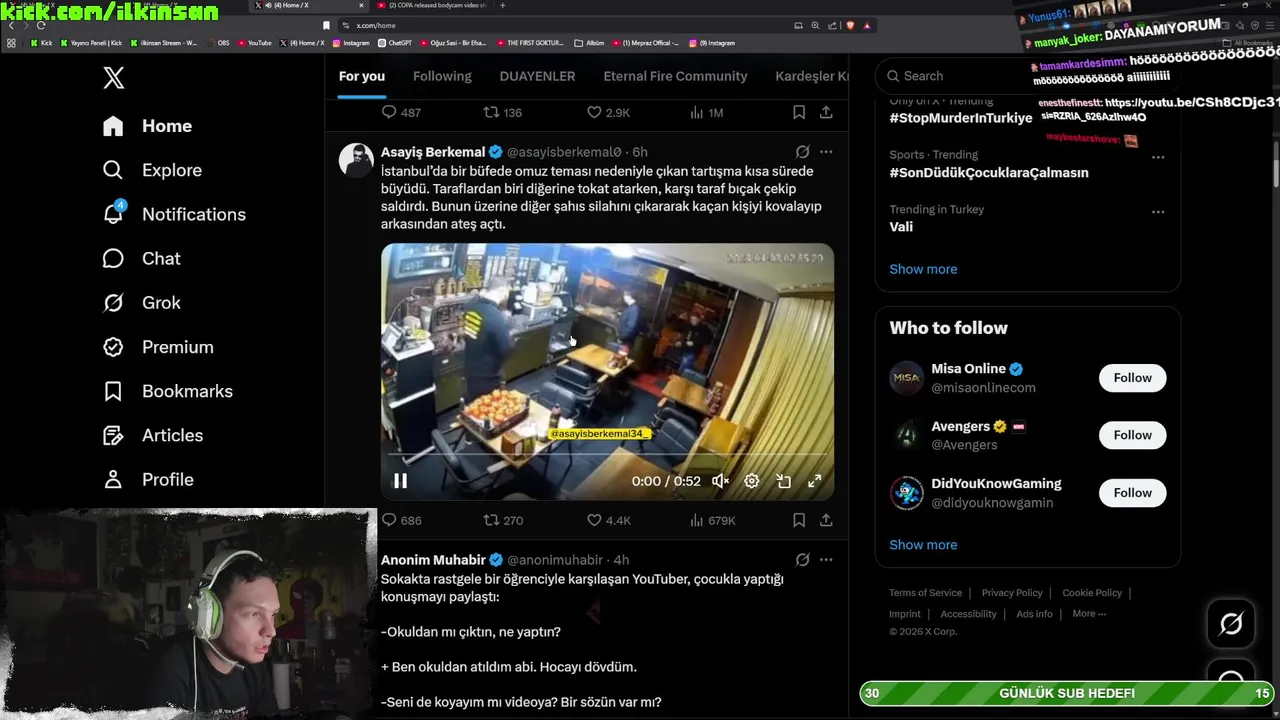
Task: Show more trending topics
Action: coord(923,269)
